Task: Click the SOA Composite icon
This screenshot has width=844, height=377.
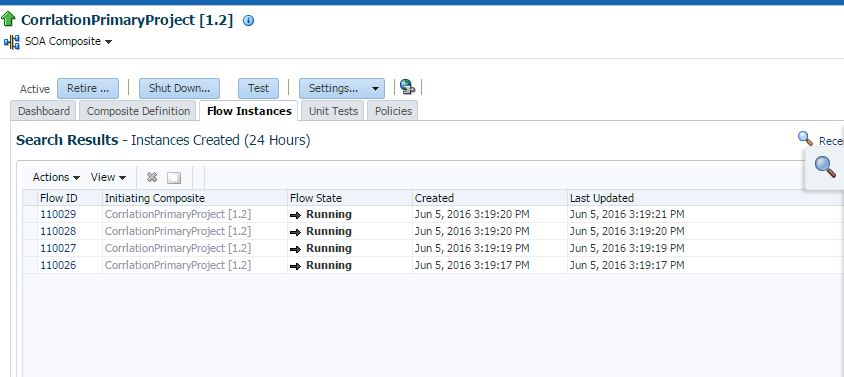Action: click(11, 42)
